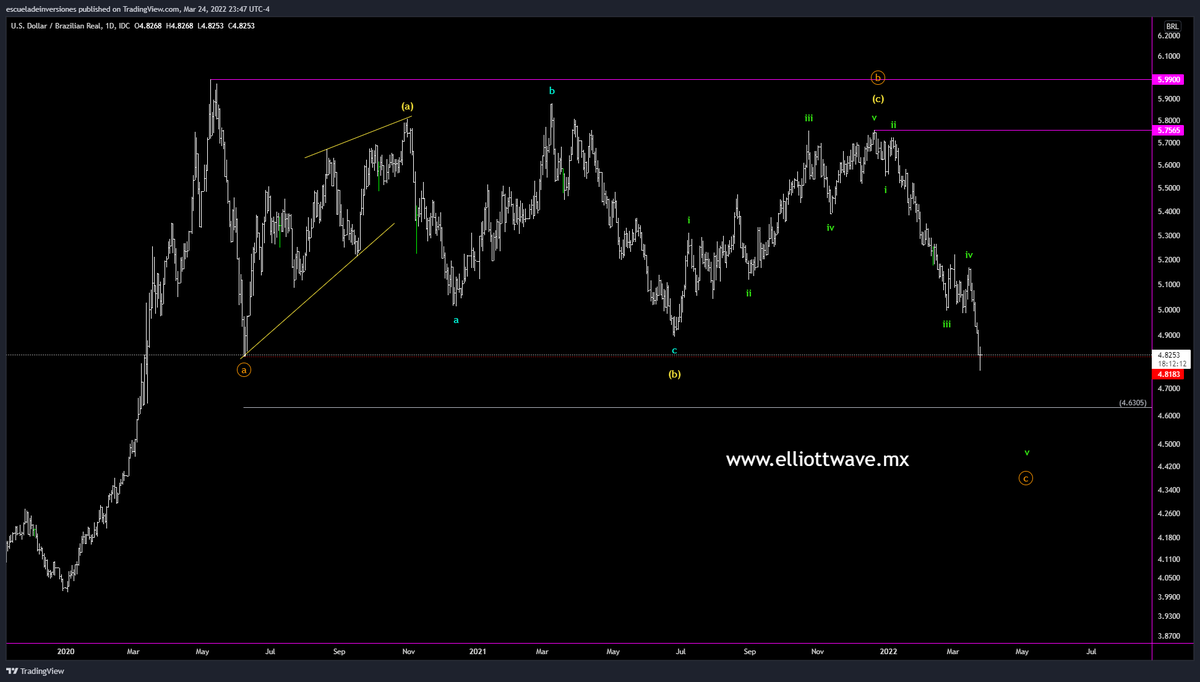This screenshot has width=1200, height=682.
Task: Click the magenta 5.7565 price label
Action: tap(1168, 130)
